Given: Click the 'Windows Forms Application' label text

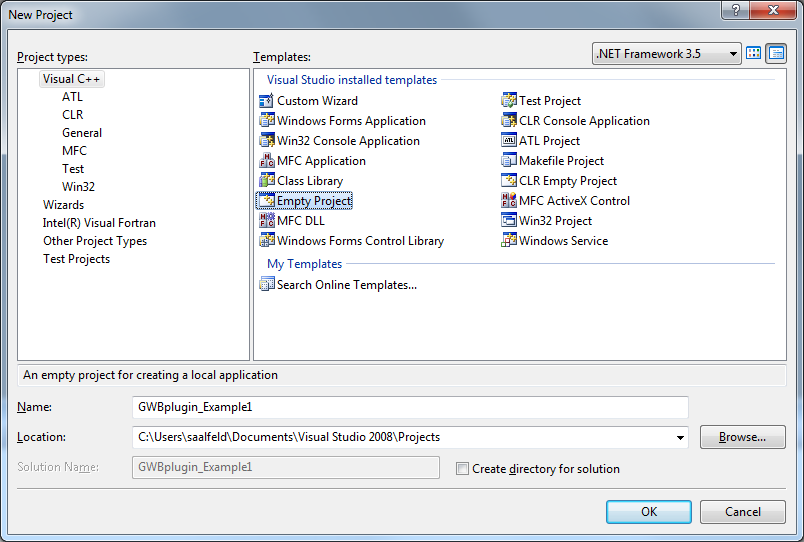Looking at the screenshot, I should [351, 121].
